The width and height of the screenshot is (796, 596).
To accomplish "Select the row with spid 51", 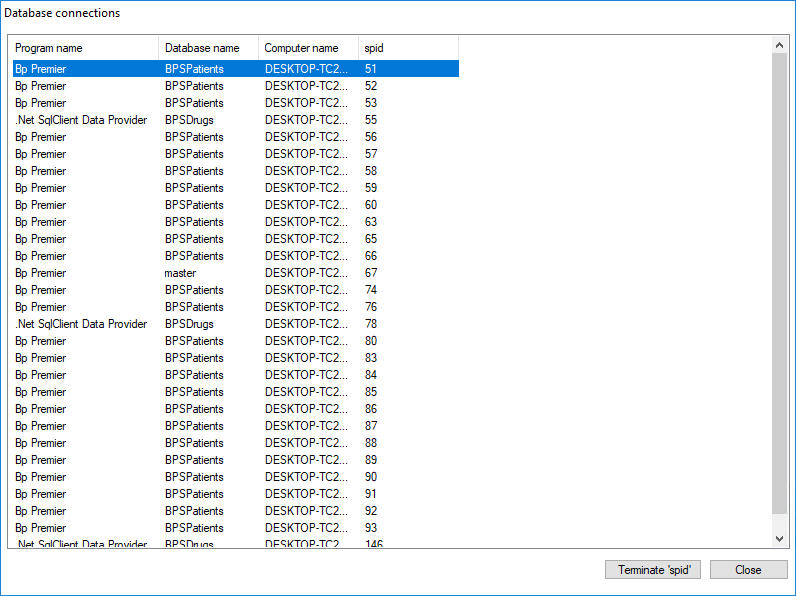I will click(x=236, y=69).
